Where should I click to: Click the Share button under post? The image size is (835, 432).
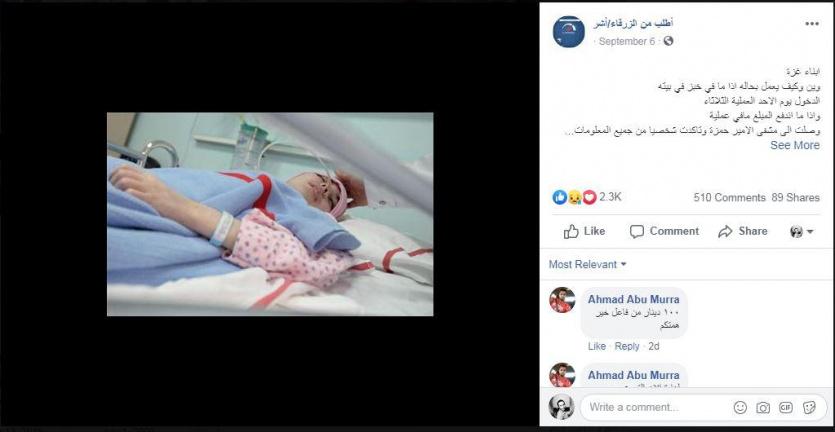(x=743, y=231)
